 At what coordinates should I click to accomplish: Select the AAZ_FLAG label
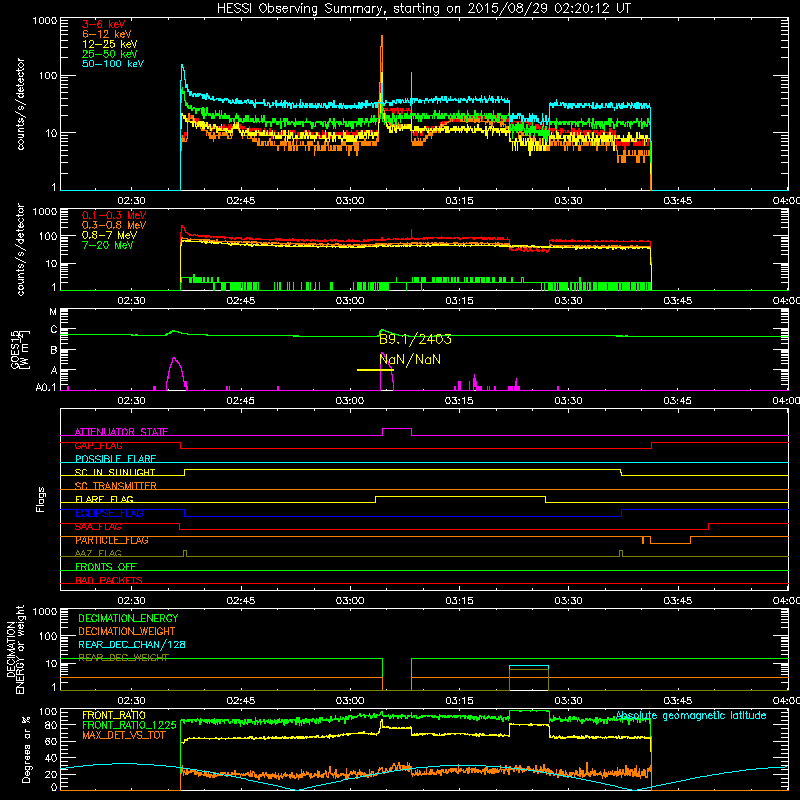(x=98, y=553)
